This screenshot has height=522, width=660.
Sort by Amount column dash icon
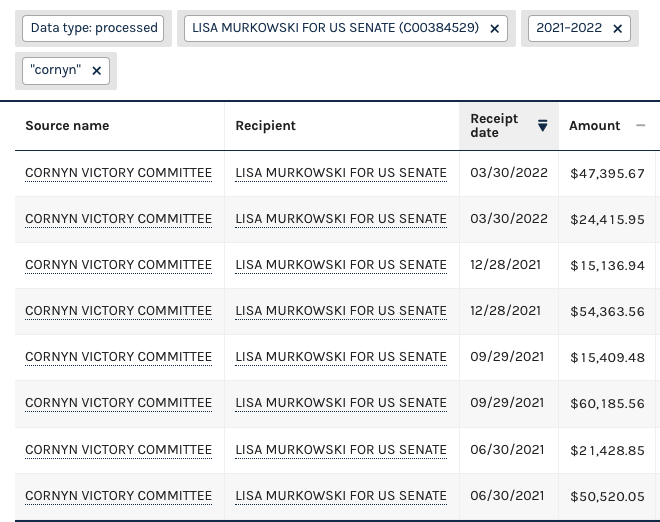tap(640, 125)
